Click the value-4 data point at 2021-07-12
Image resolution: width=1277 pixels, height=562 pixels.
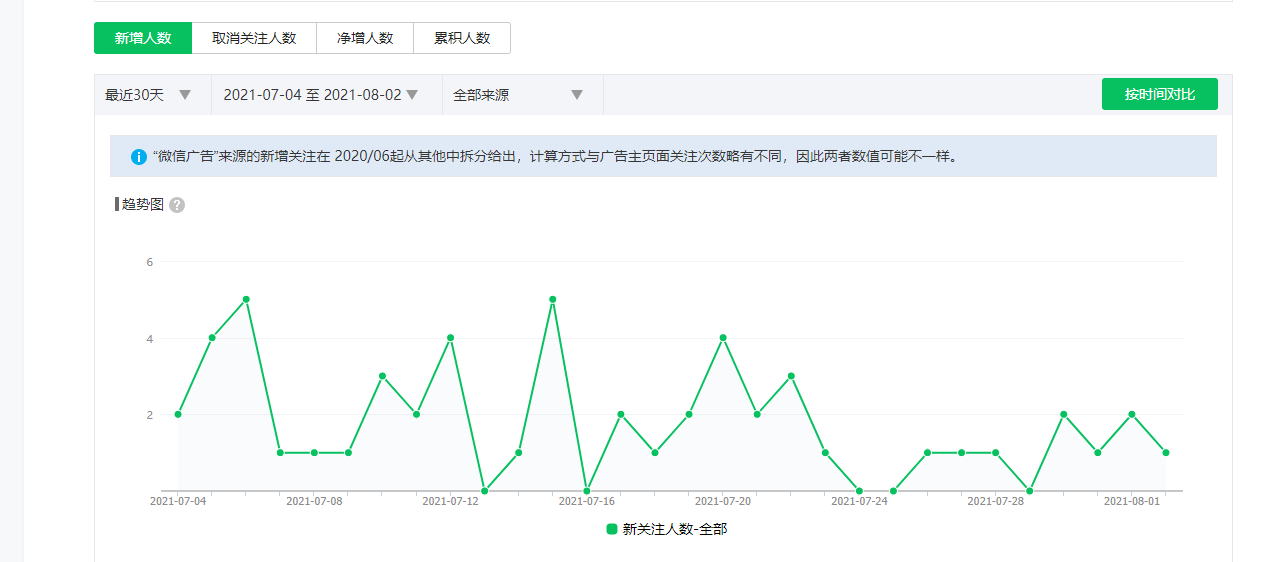pyautogui.click(x=451, y=338)
